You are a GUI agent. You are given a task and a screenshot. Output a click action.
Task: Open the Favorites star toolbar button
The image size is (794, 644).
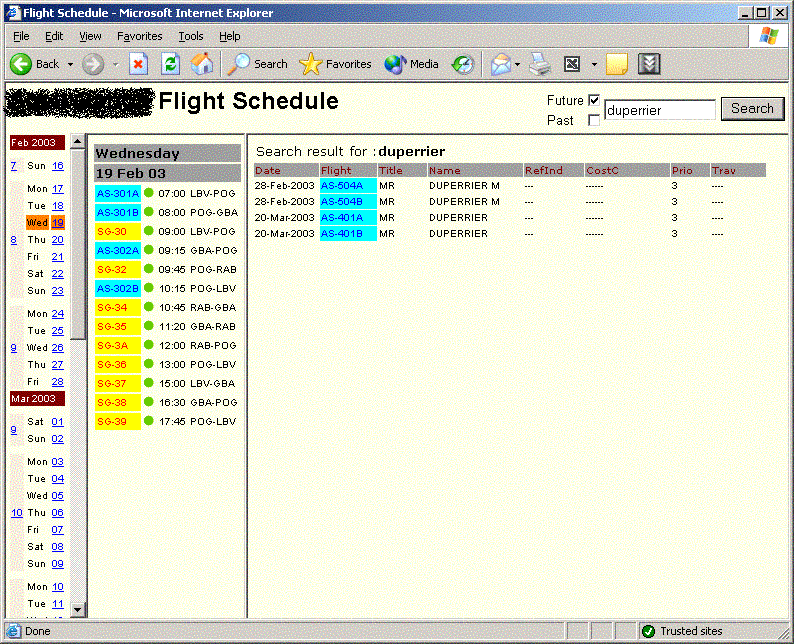click(335, 64)
